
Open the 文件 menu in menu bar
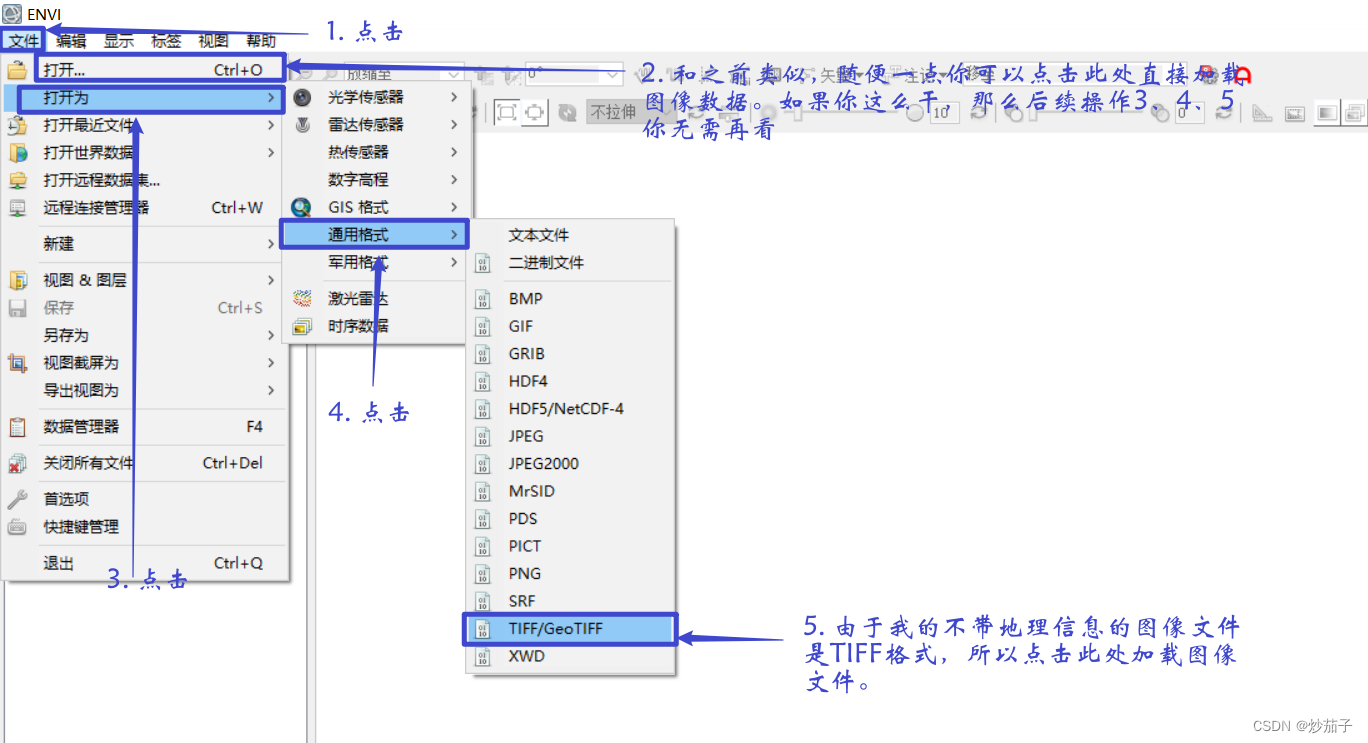(x=23, y=41)
